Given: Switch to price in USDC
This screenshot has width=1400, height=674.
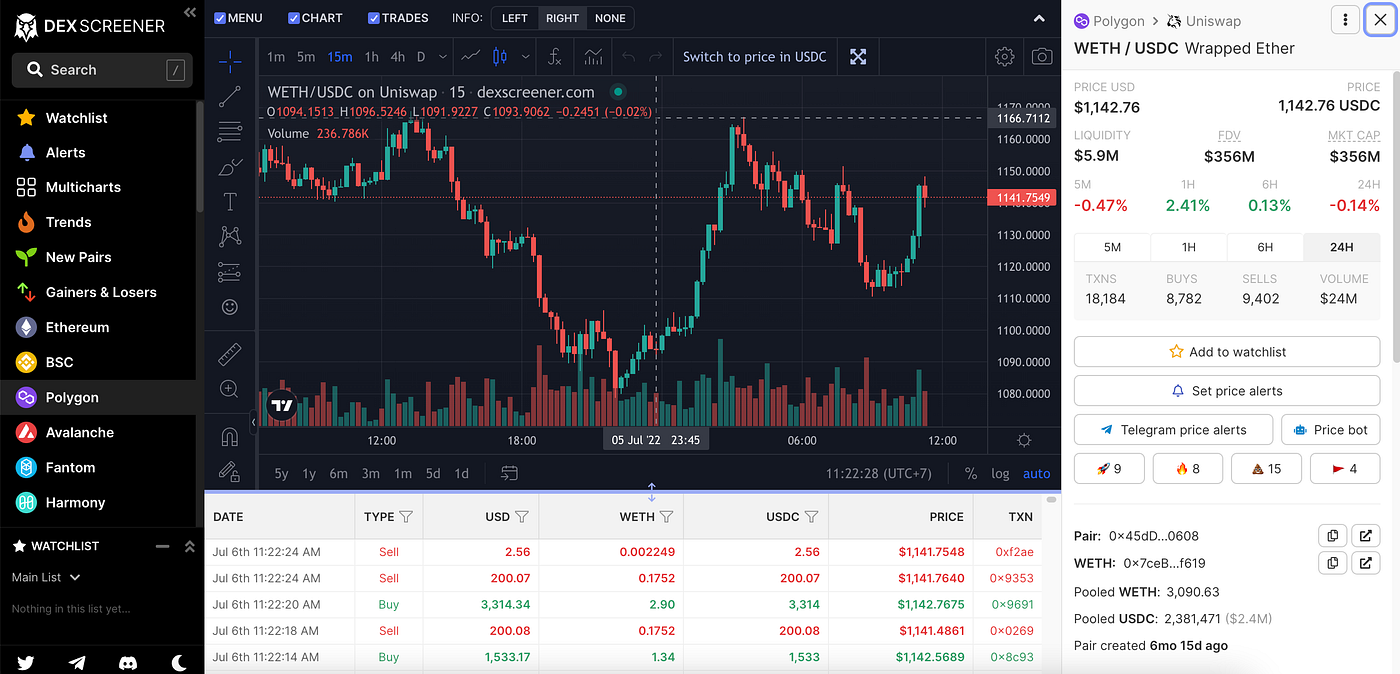Looking at the screenshot, I should point(755,57).
